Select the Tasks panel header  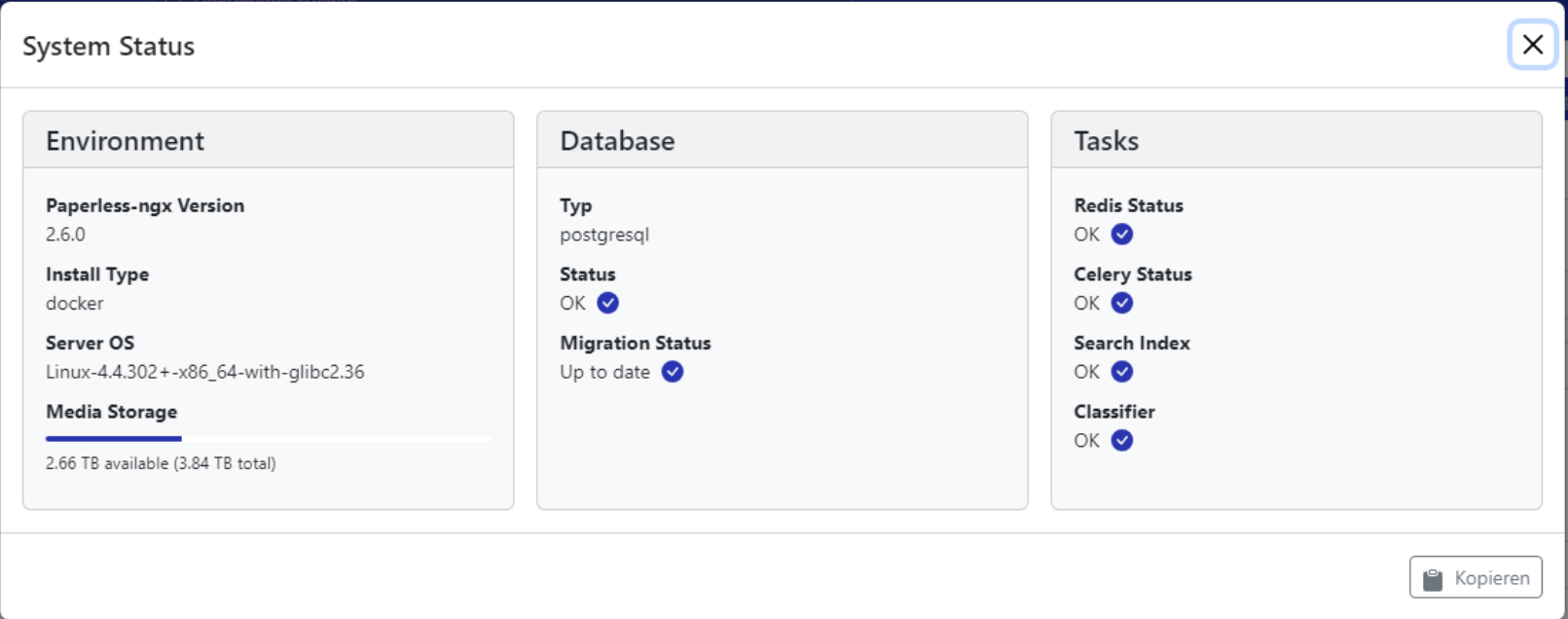tap(1106, 141)
